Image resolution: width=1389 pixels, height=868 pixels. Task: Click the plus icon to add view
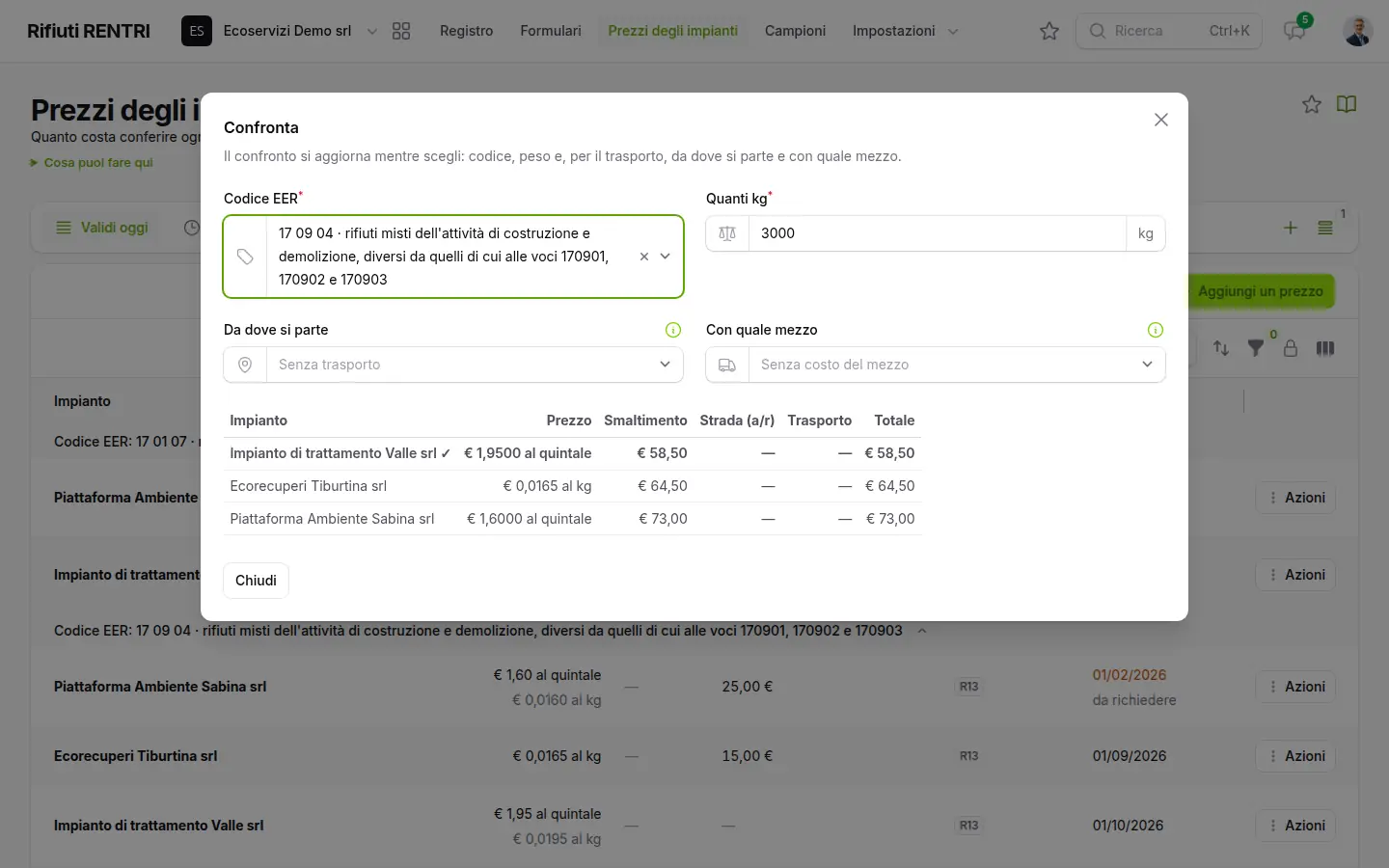(1291, 228)
